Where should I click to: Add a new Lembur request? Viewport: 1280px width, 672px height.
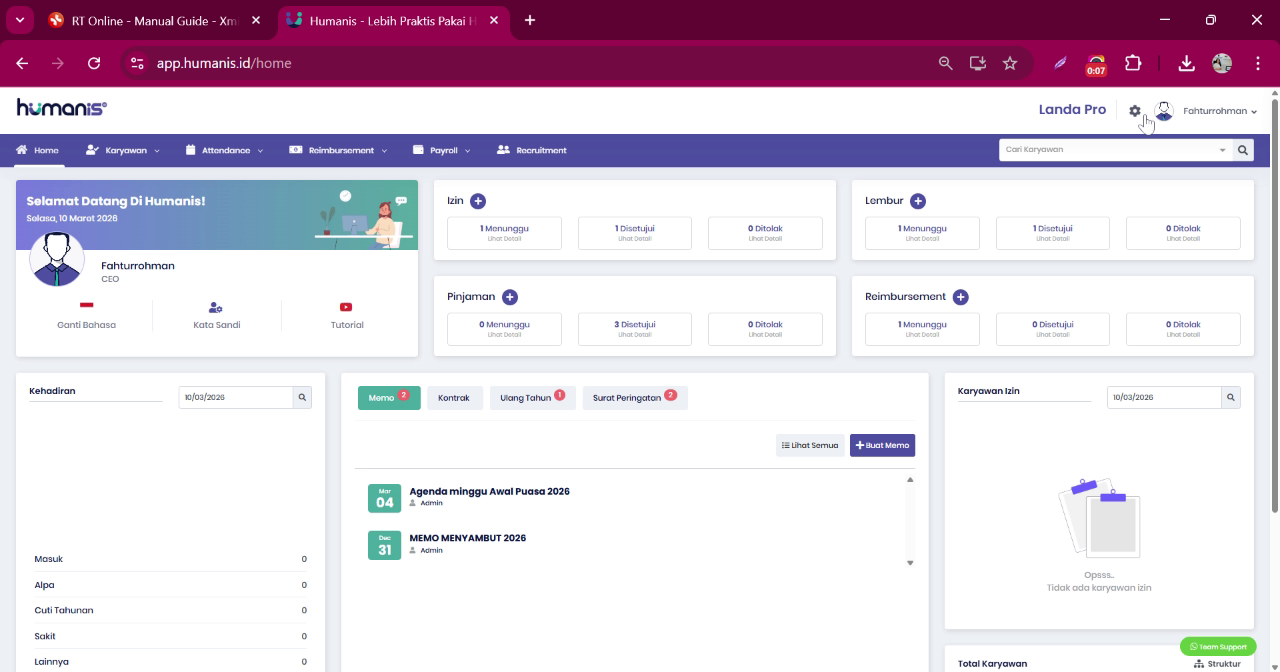pos(918,201)
